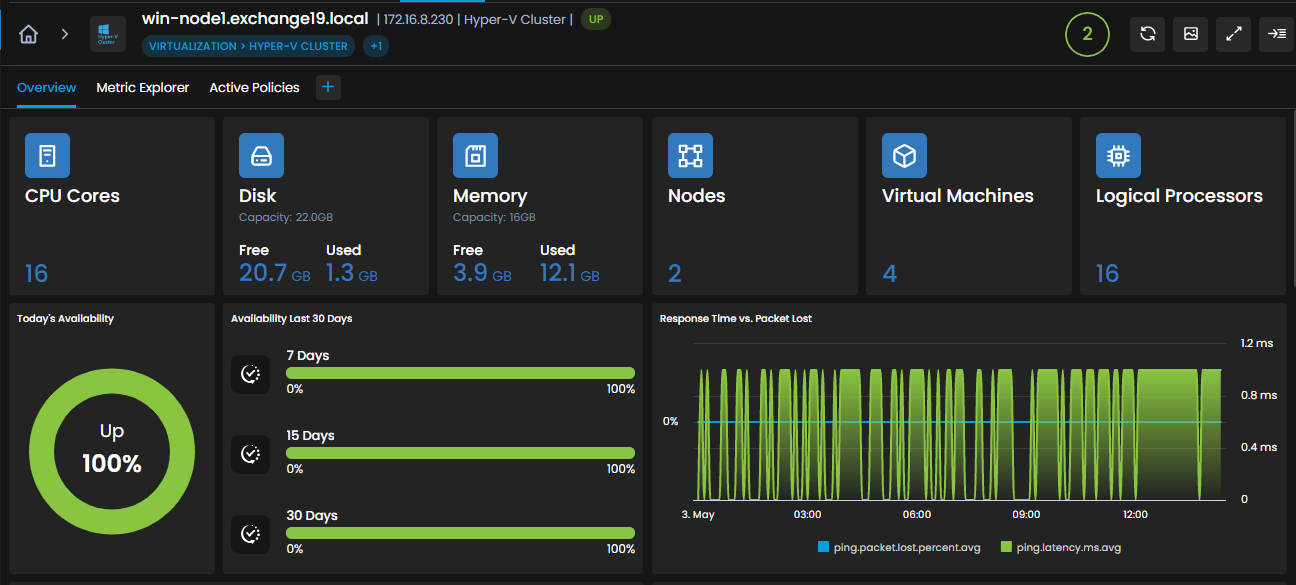The height and width of the screenshot is (585, 1296).
Task: Add a new tab with plus button
Action: tap(328, 88)
